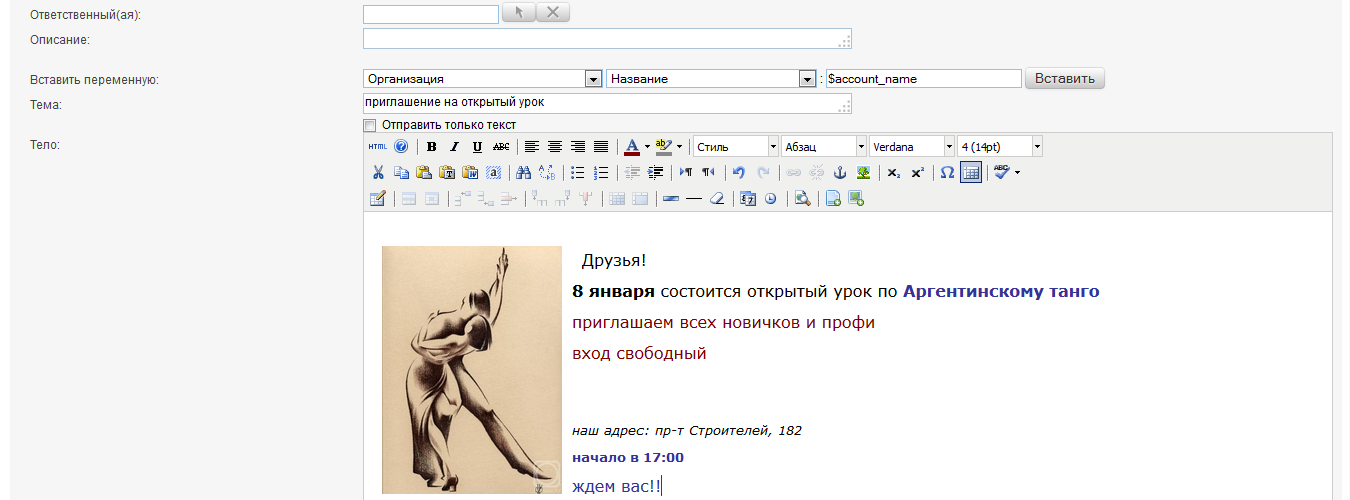The image size is (1350, 500).
Task: Insert a bulleted list
Action: pos(578,172)
